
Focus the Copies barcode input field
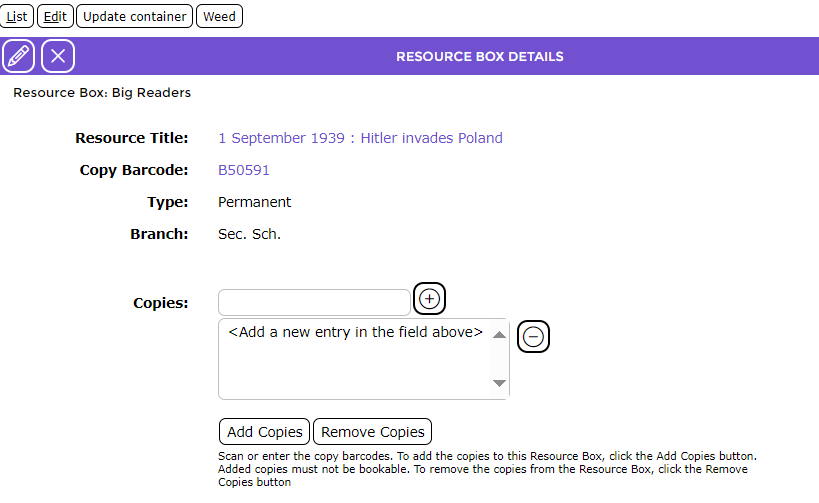coord(314,302)
